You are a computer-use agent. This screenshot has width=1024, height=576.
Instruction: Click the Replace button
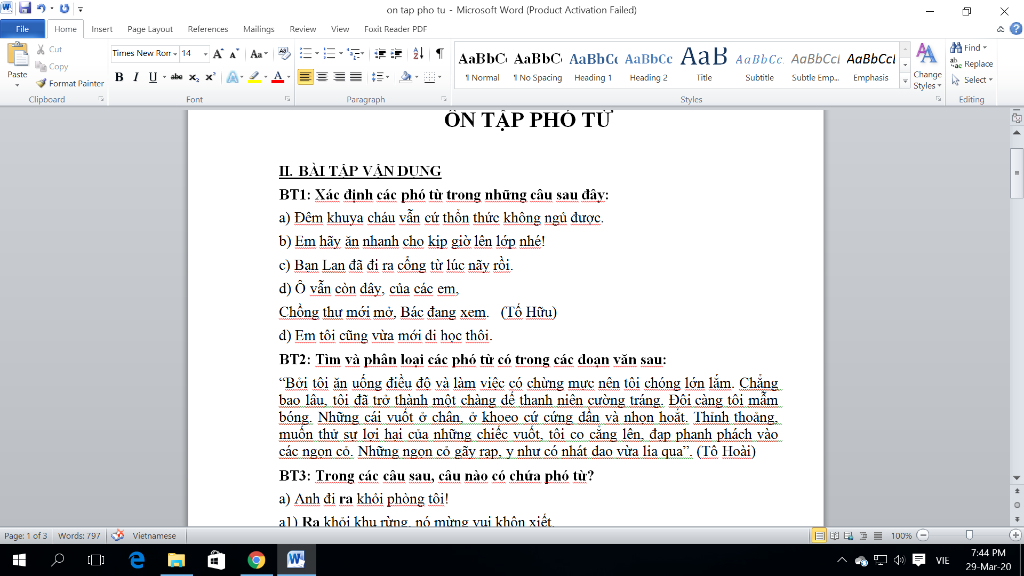pos(972,64)
